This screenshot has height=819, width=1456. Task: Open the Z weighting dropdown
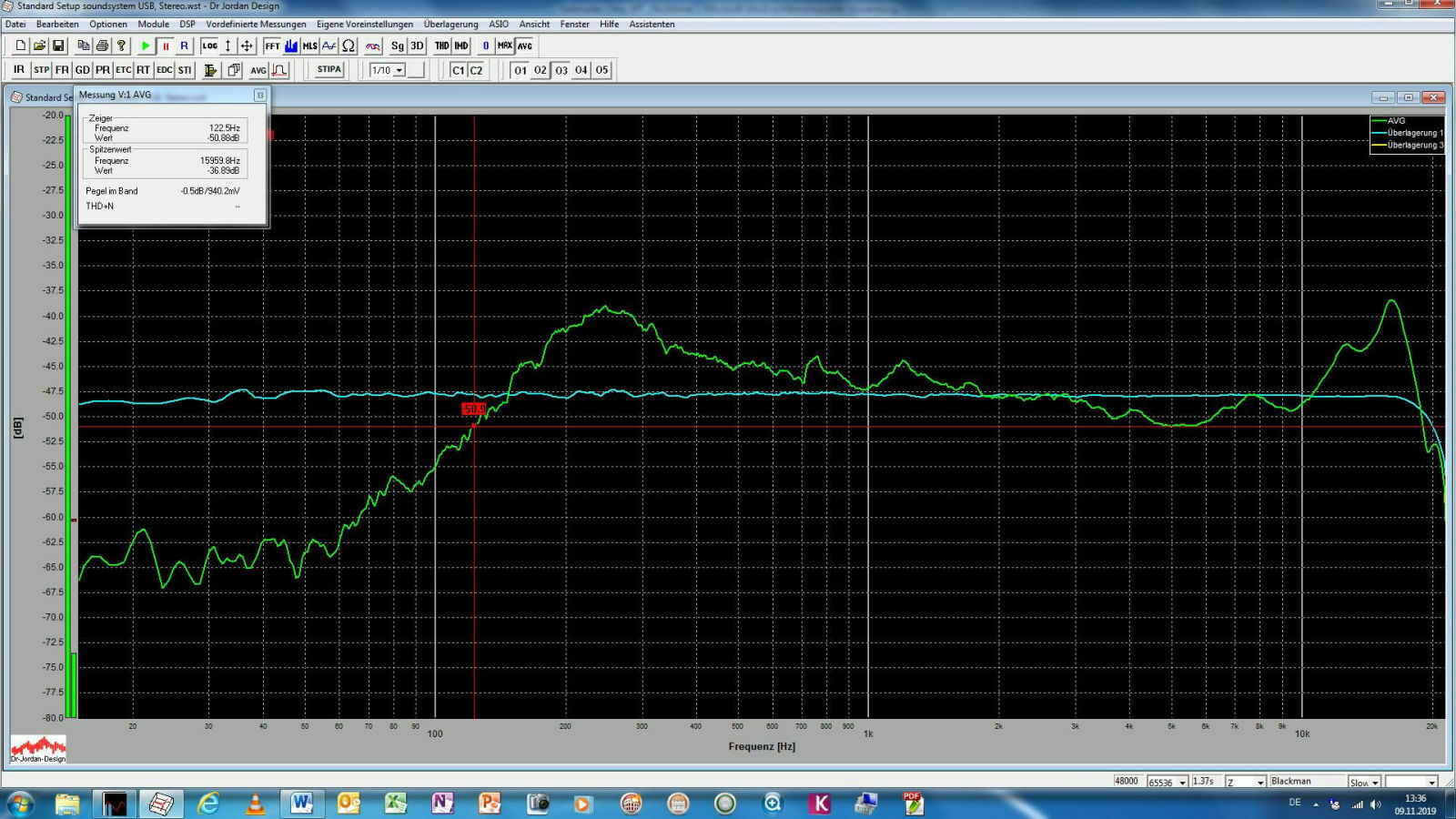(1259, 782)
